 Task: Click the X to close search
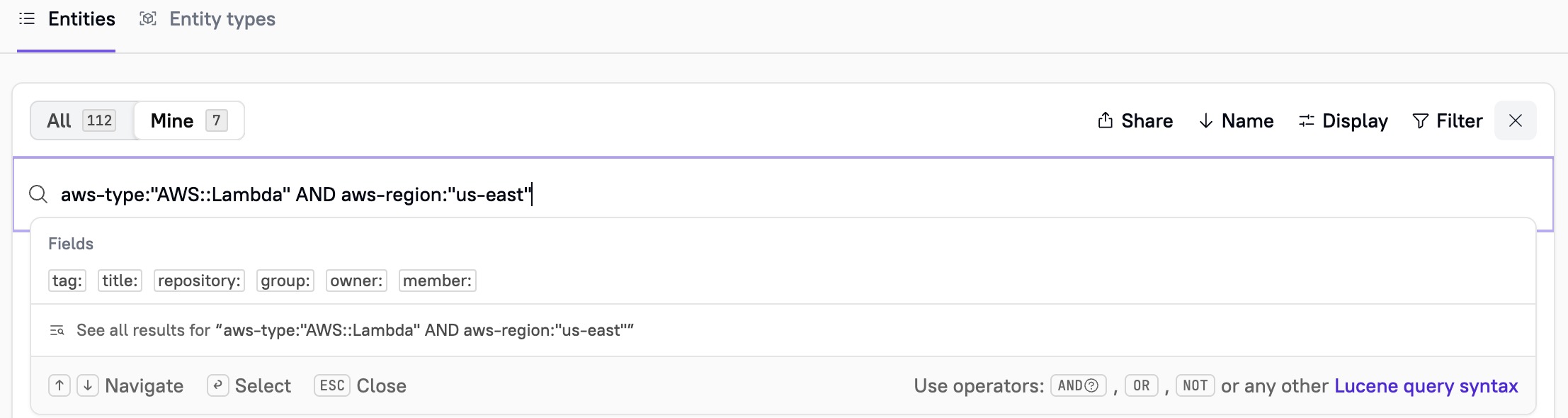(x=1515, y=120)
